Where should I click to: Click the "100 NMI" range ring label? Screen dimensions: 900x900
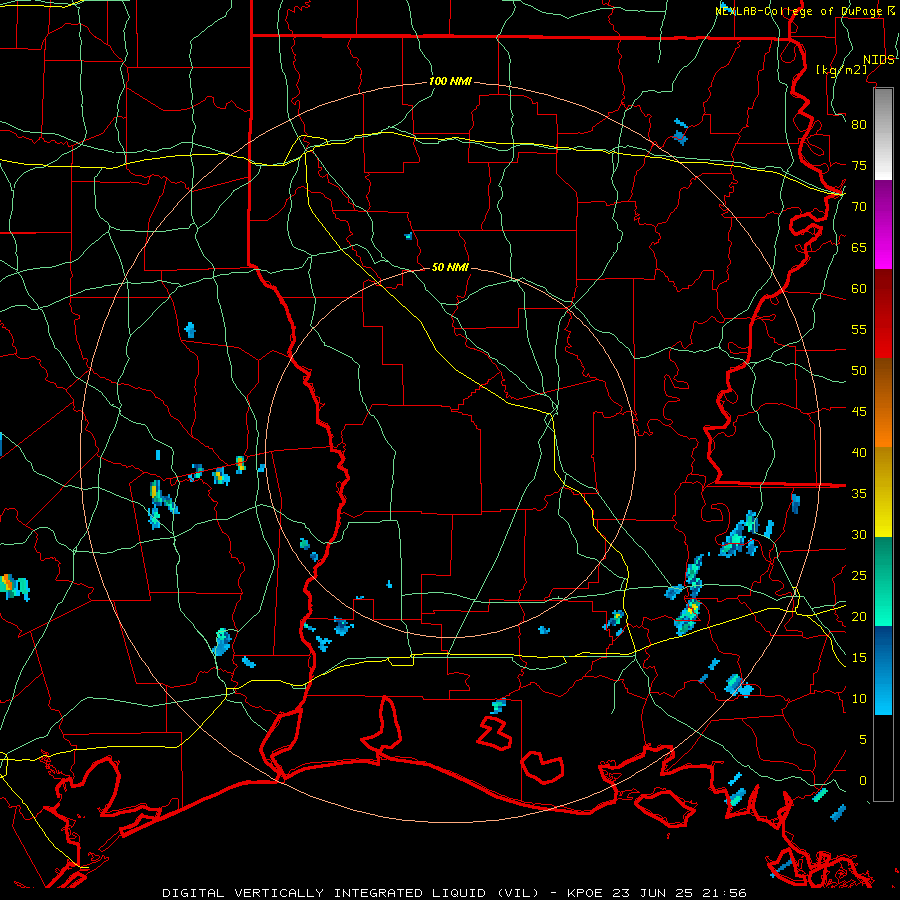(450, 82)
